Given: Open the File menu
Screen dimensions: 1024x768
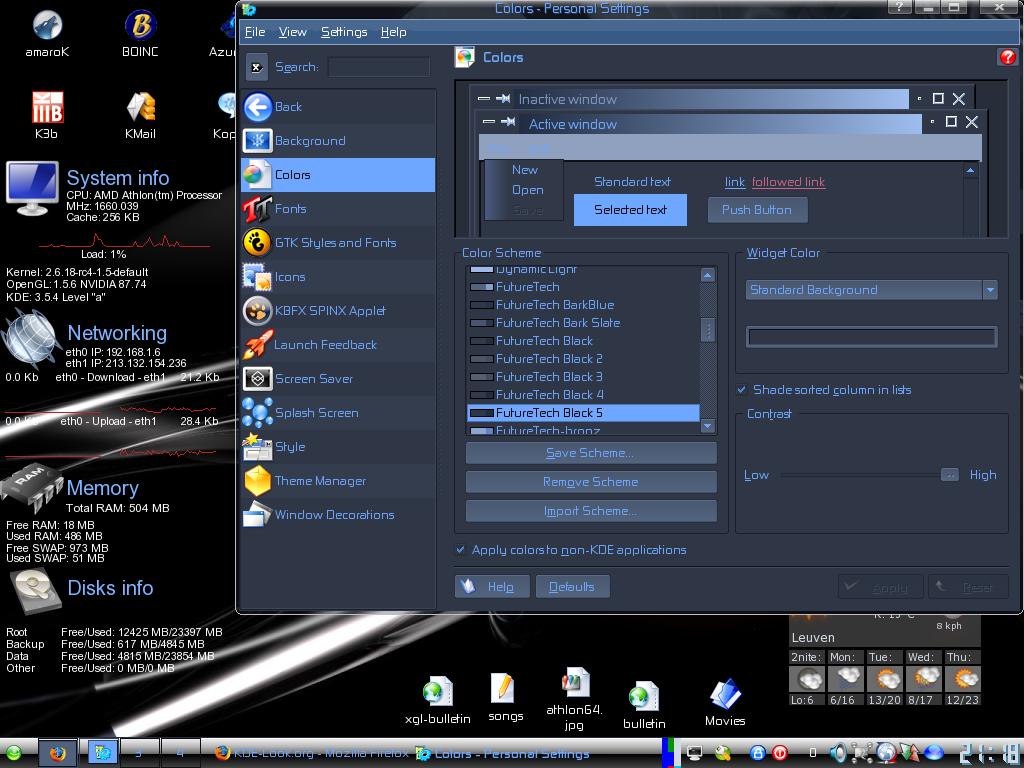Looking at the screenshot, I should point(255,32).
